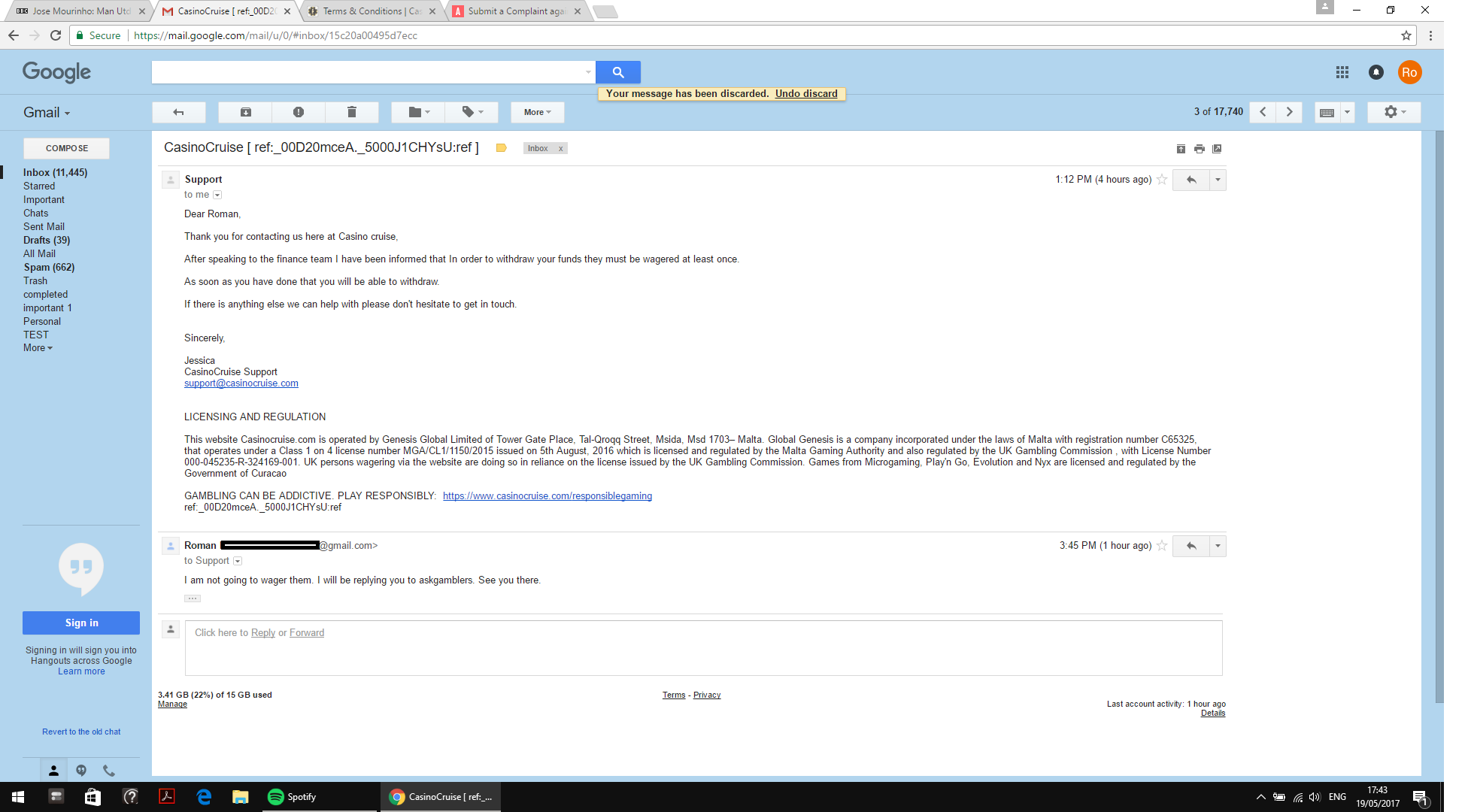Viewport: 1468px width, 812px height.
Task: Go back to inbox with arrow button
Action: [x=178, y=112]
